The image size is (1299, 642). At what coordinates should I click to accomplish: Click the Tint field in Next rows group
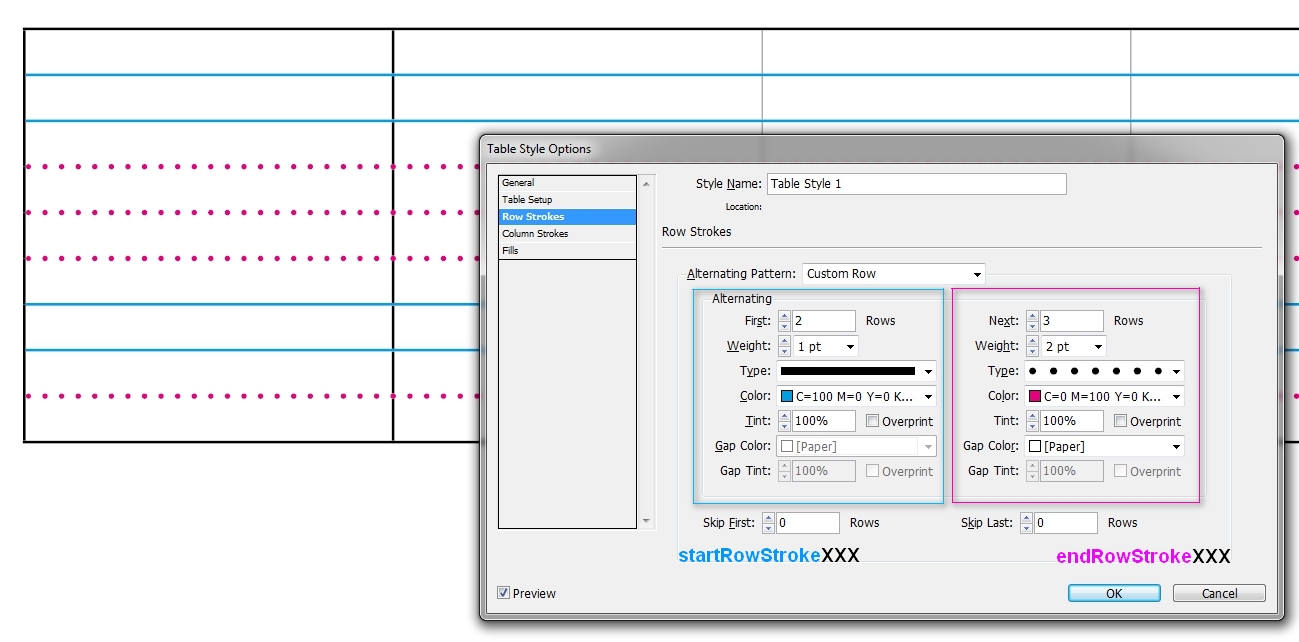point(1072,421)
